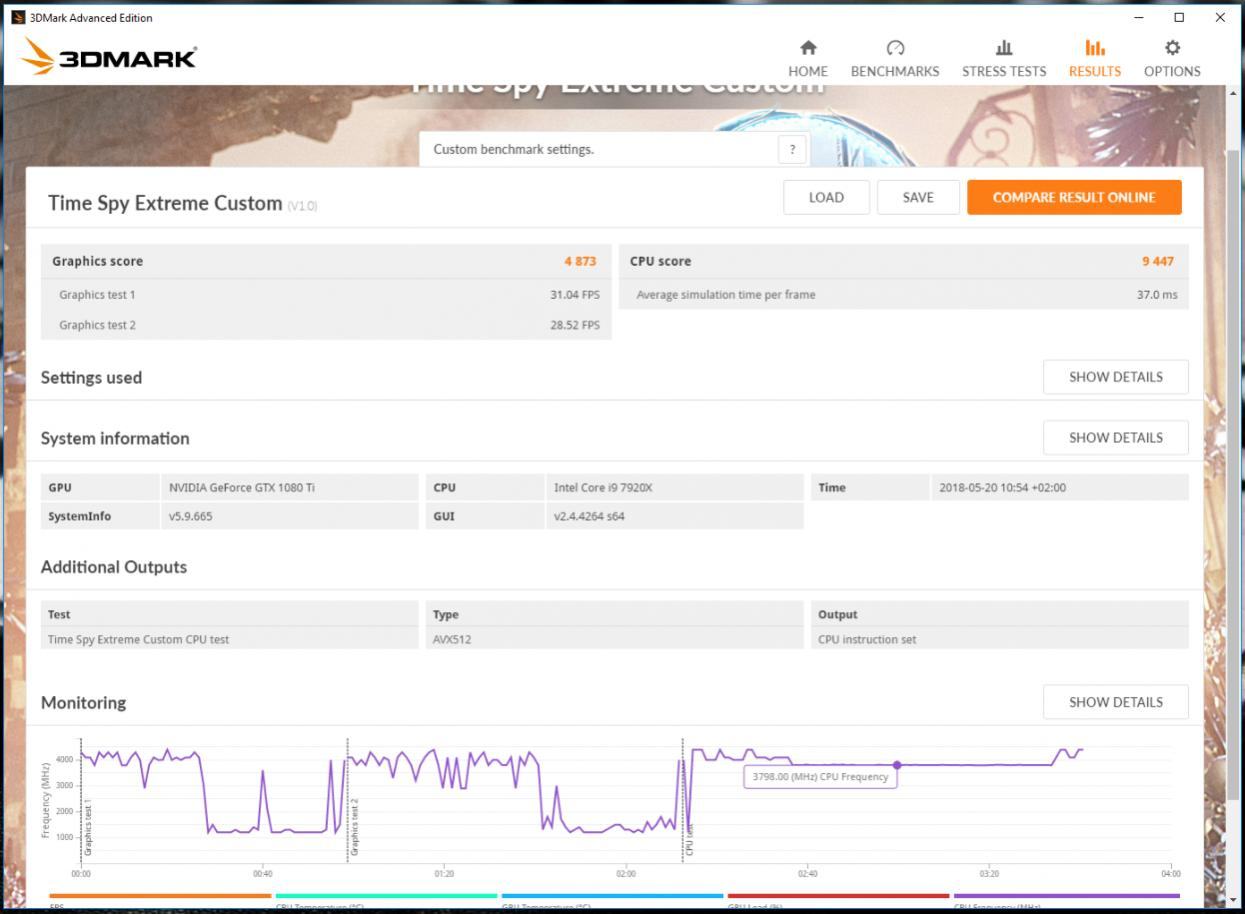Click the SystemInfo version v5.9.665

point(190,517)
